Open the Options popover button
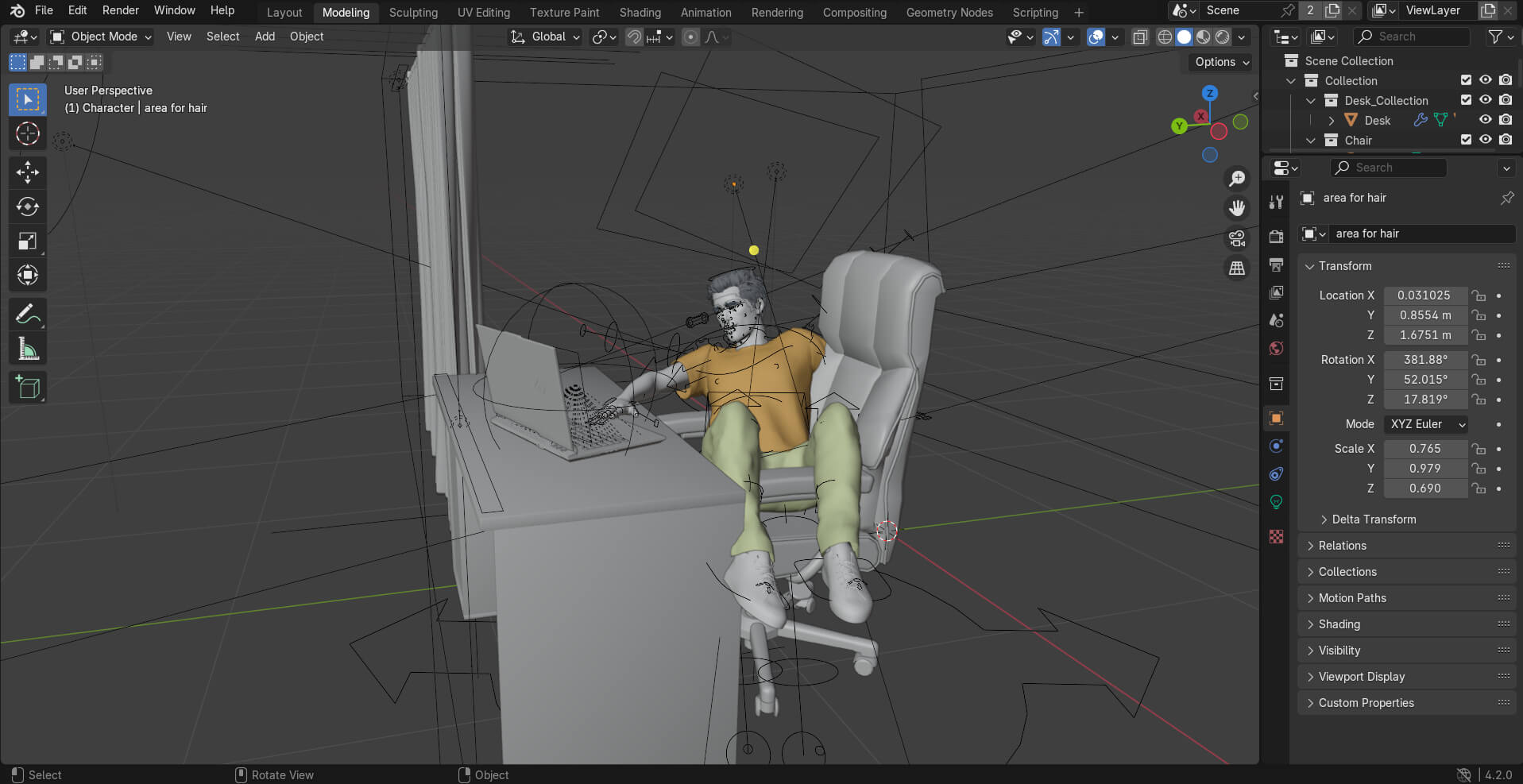 coord(1222,62)
